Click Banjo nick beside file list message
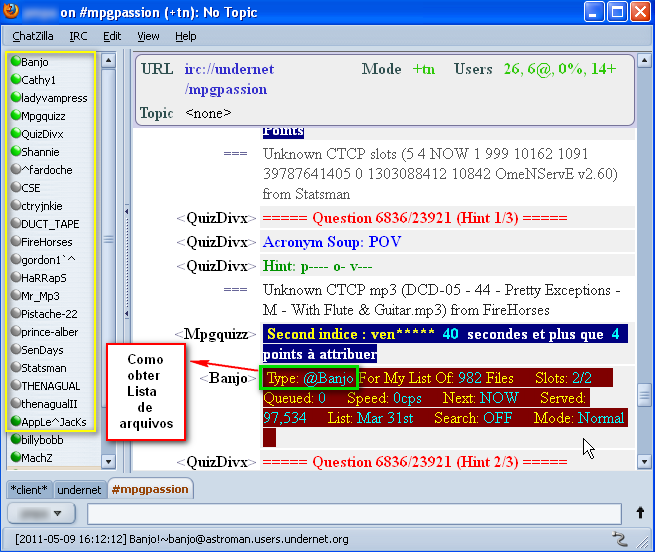Viewport: 655px width, 552px height. coord(228,378)
